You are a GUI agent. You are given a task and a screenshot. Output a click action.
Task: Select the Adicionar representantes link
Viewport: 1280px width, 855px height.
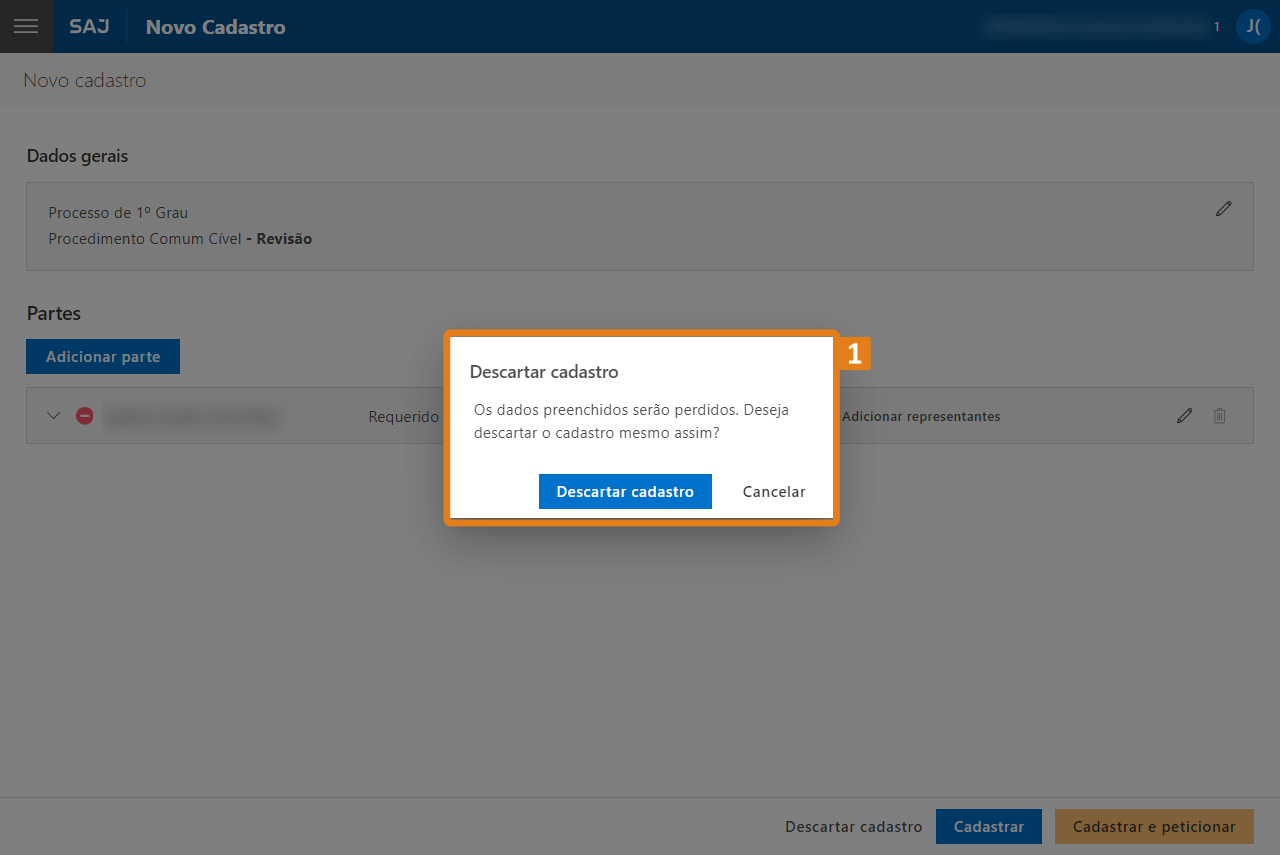pos(920,416)
